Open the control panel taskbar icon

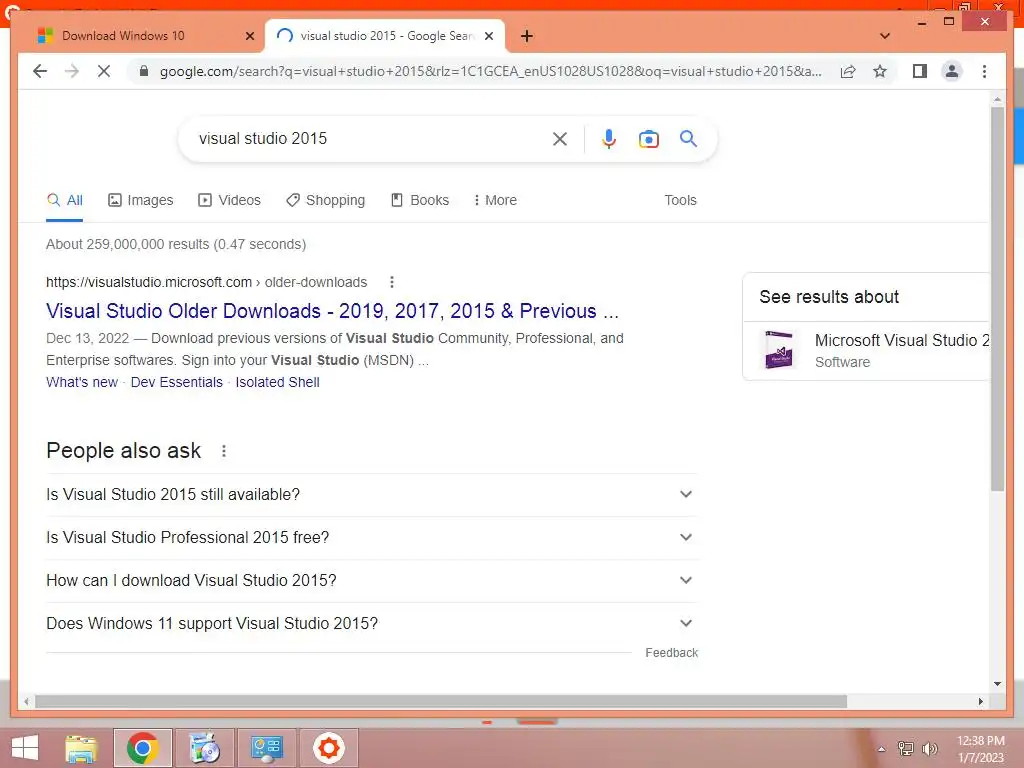click(x=266, y=748)
